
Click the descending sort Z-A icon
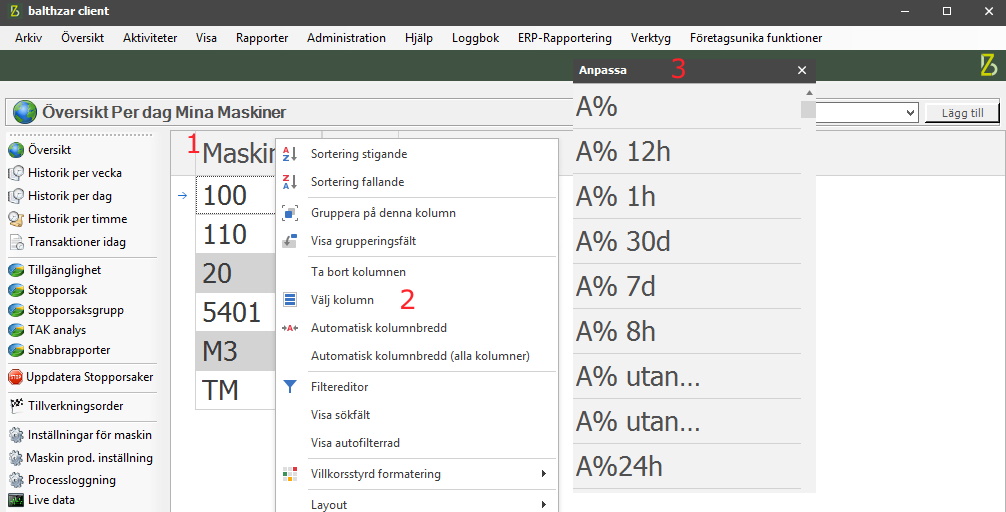coord(290,182)
